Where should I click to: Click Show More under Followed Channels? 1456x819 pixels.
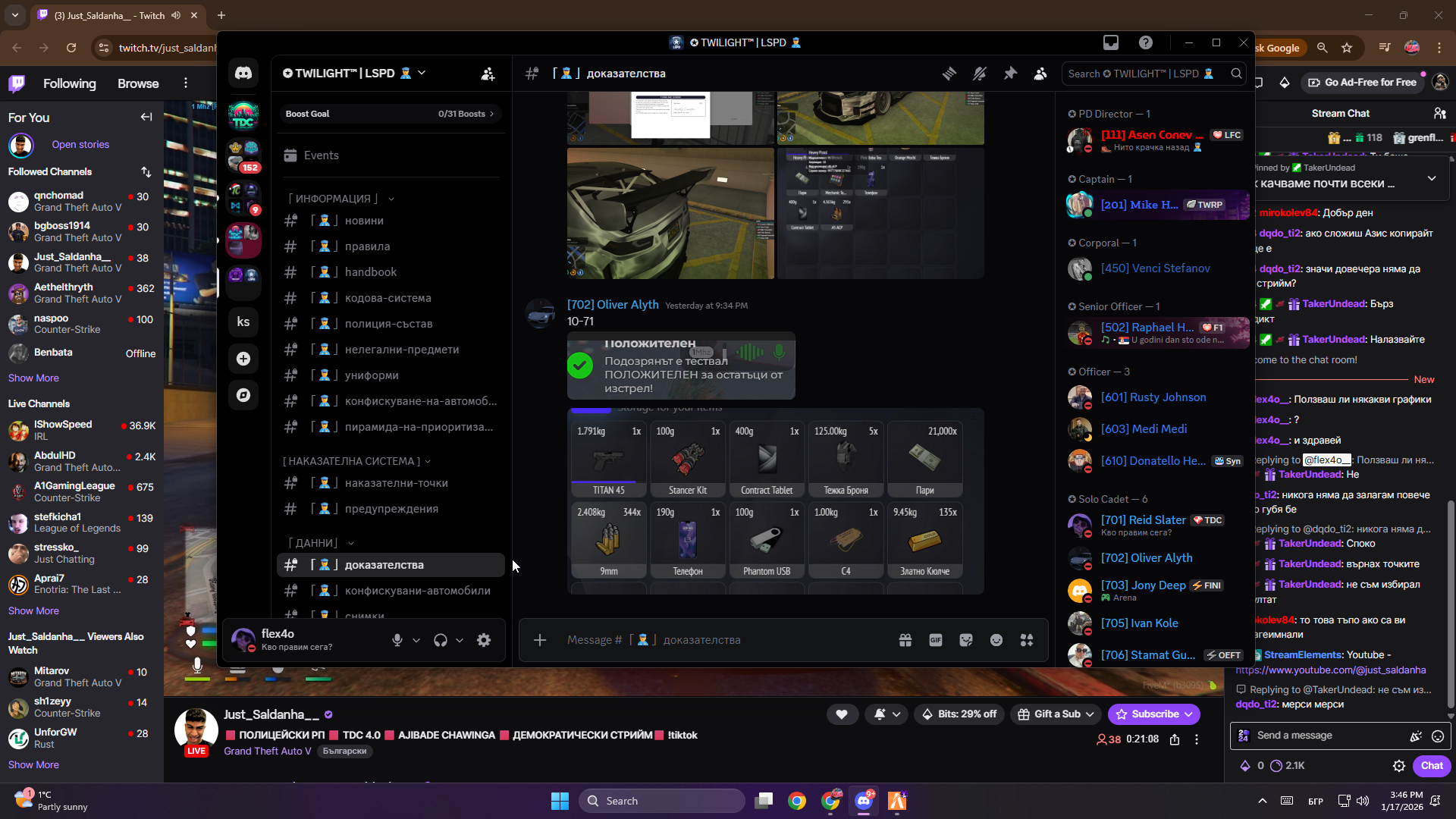[33, 378]
